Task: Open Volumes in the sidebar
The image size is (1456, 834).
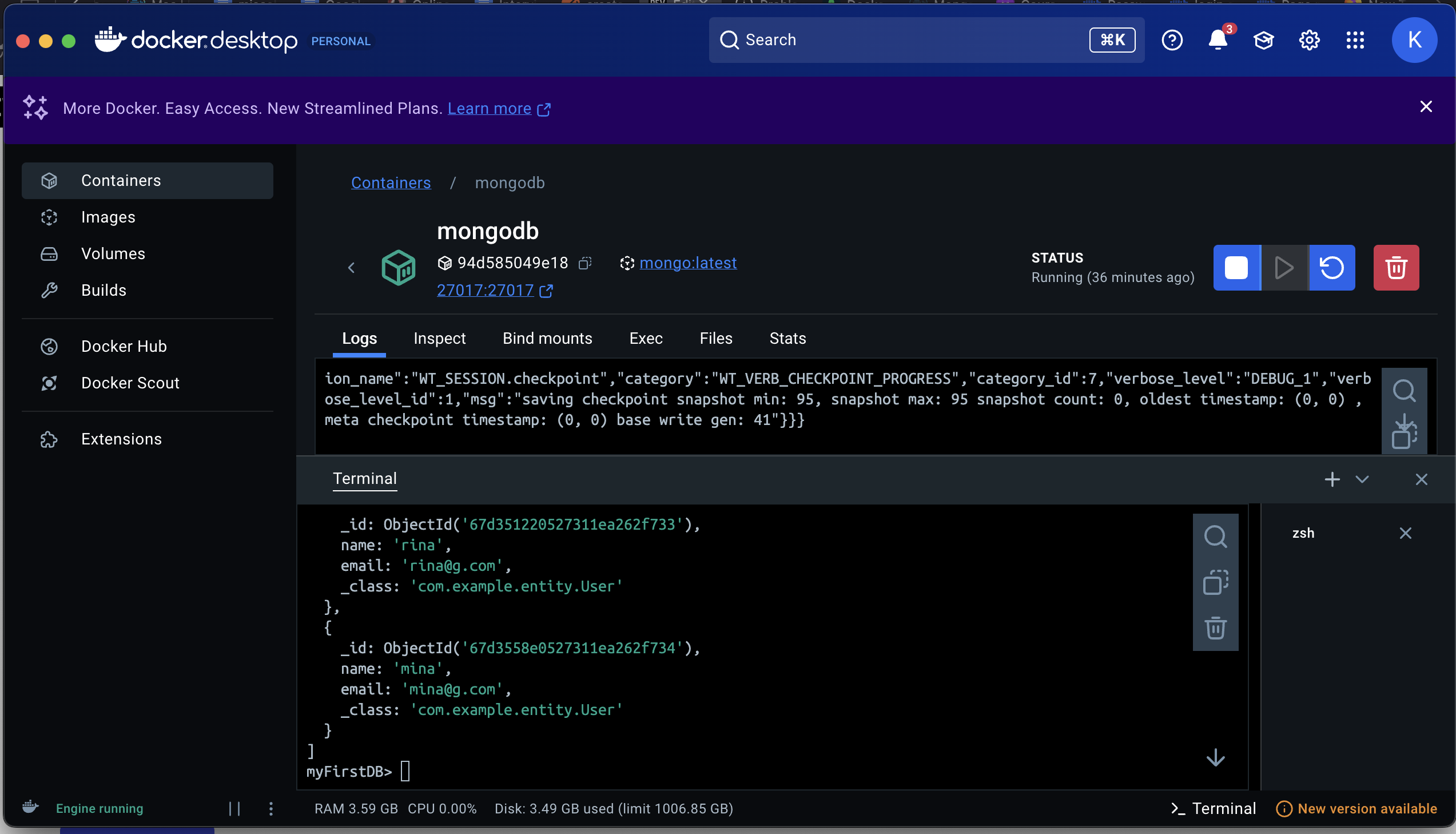Action: 147,254
